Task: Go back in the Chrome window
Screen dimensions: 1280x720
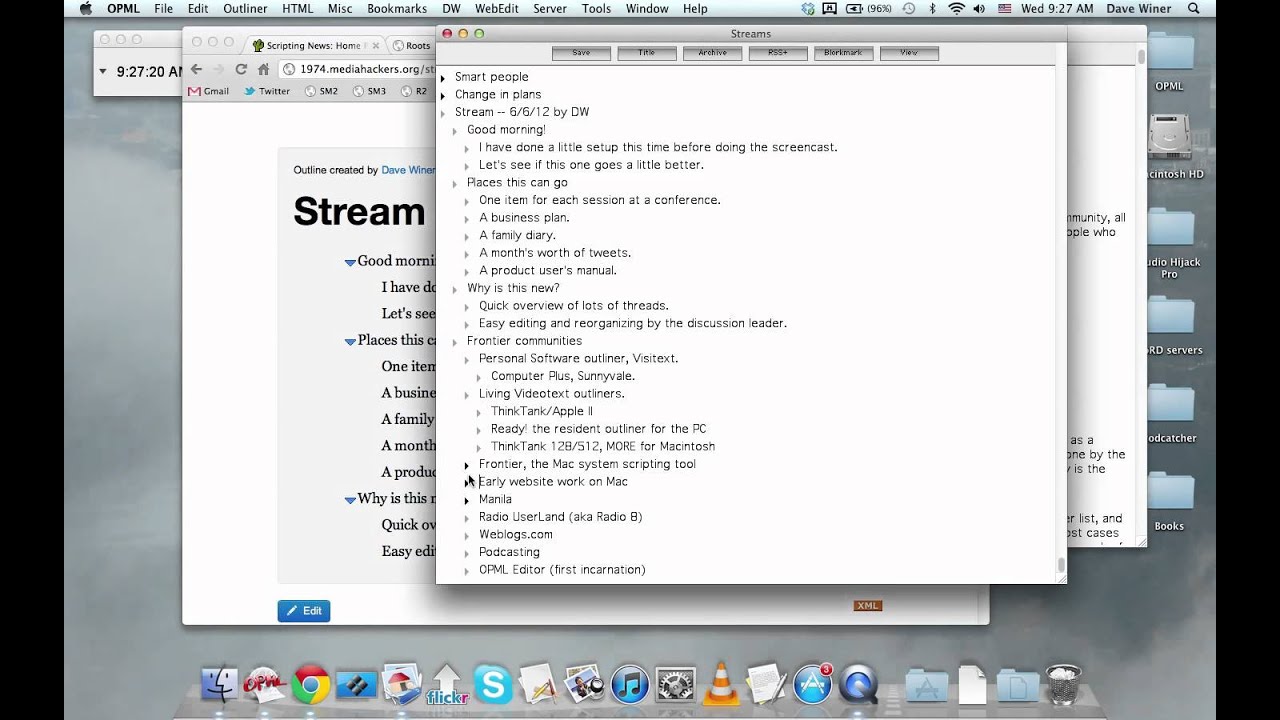Action: coord(196,69)
